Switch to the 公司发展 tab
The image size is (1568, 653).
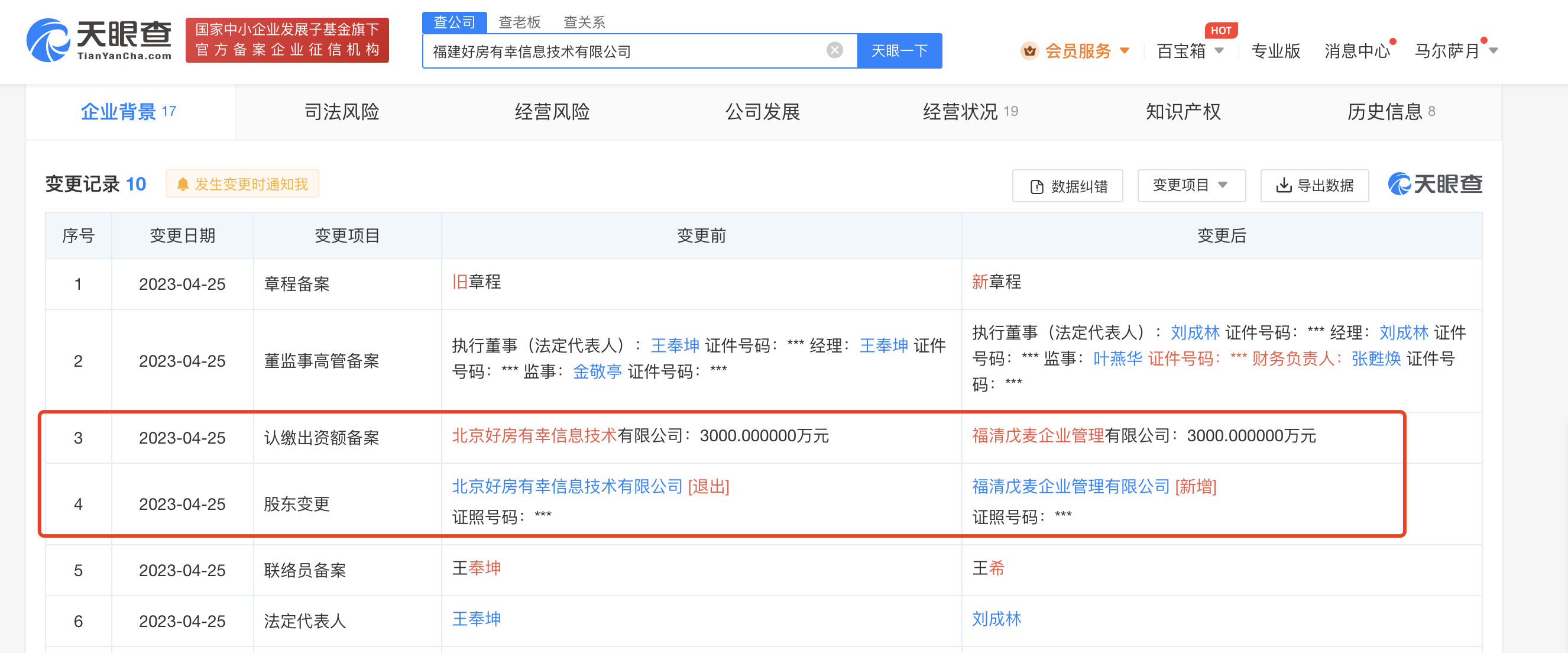coord(762,112)
